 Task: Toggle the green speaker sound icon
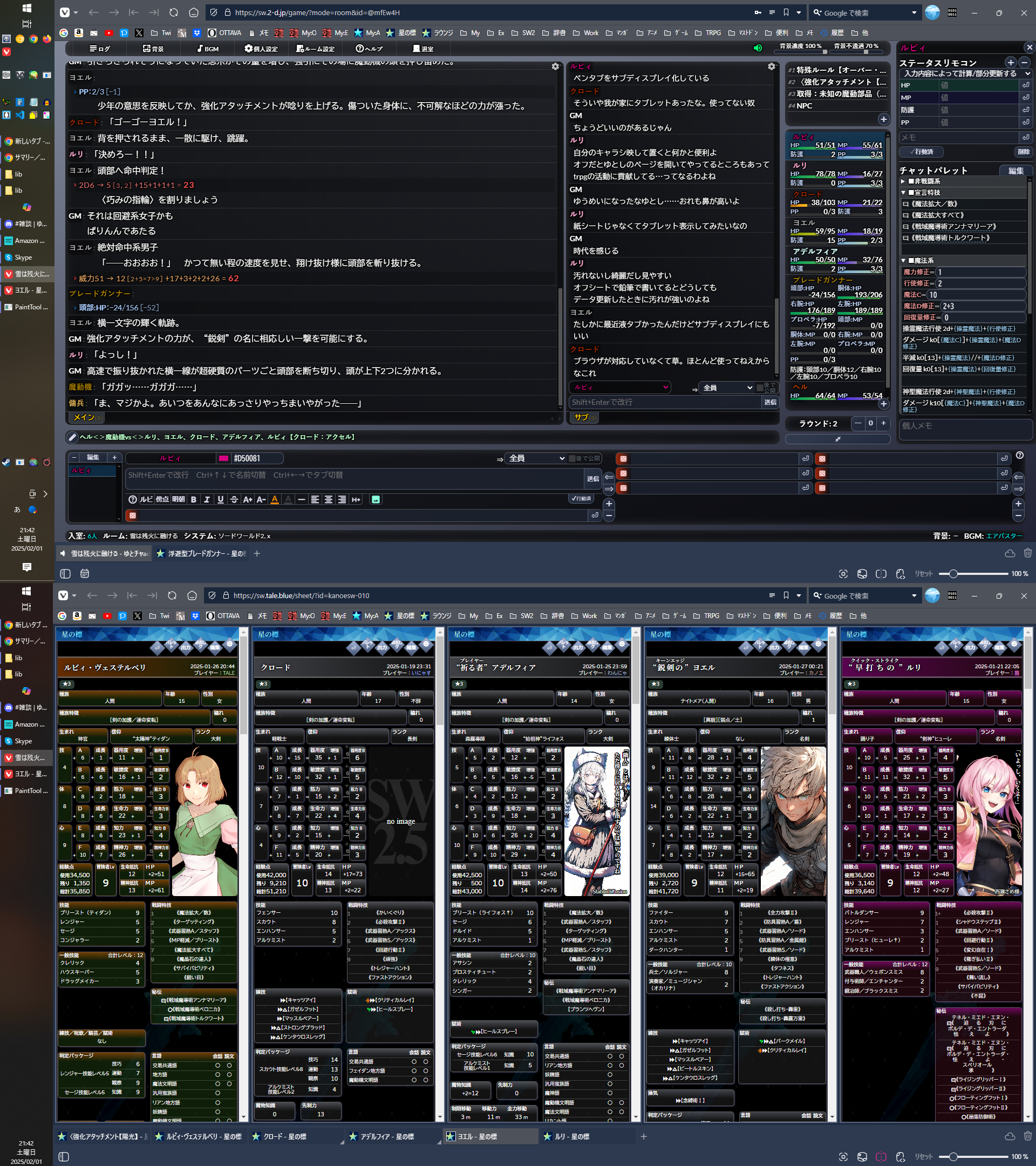(x=758, y=48)
